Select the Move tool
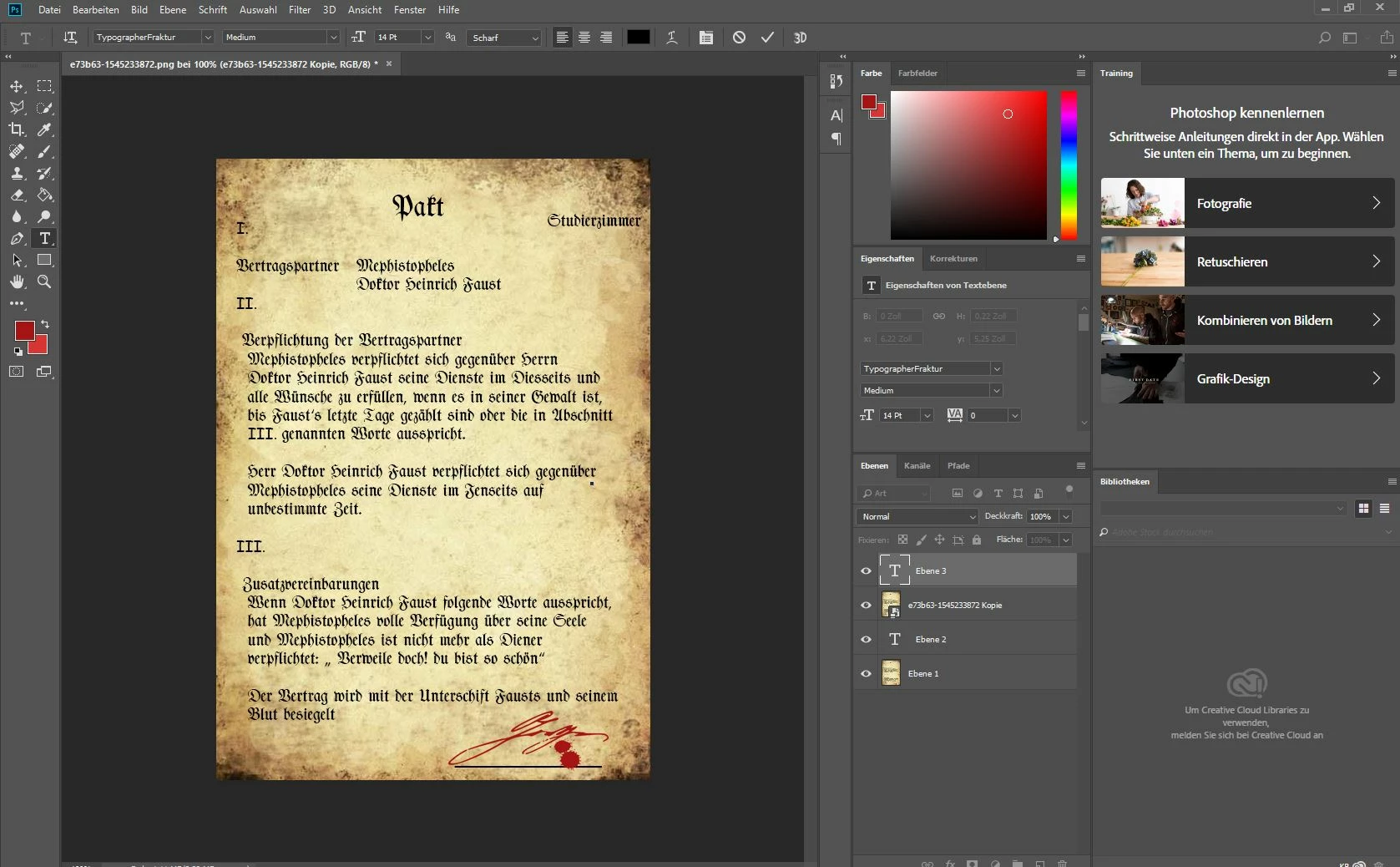The width and height of the screenshot is (1400, 867). click(x=17, y=86)
